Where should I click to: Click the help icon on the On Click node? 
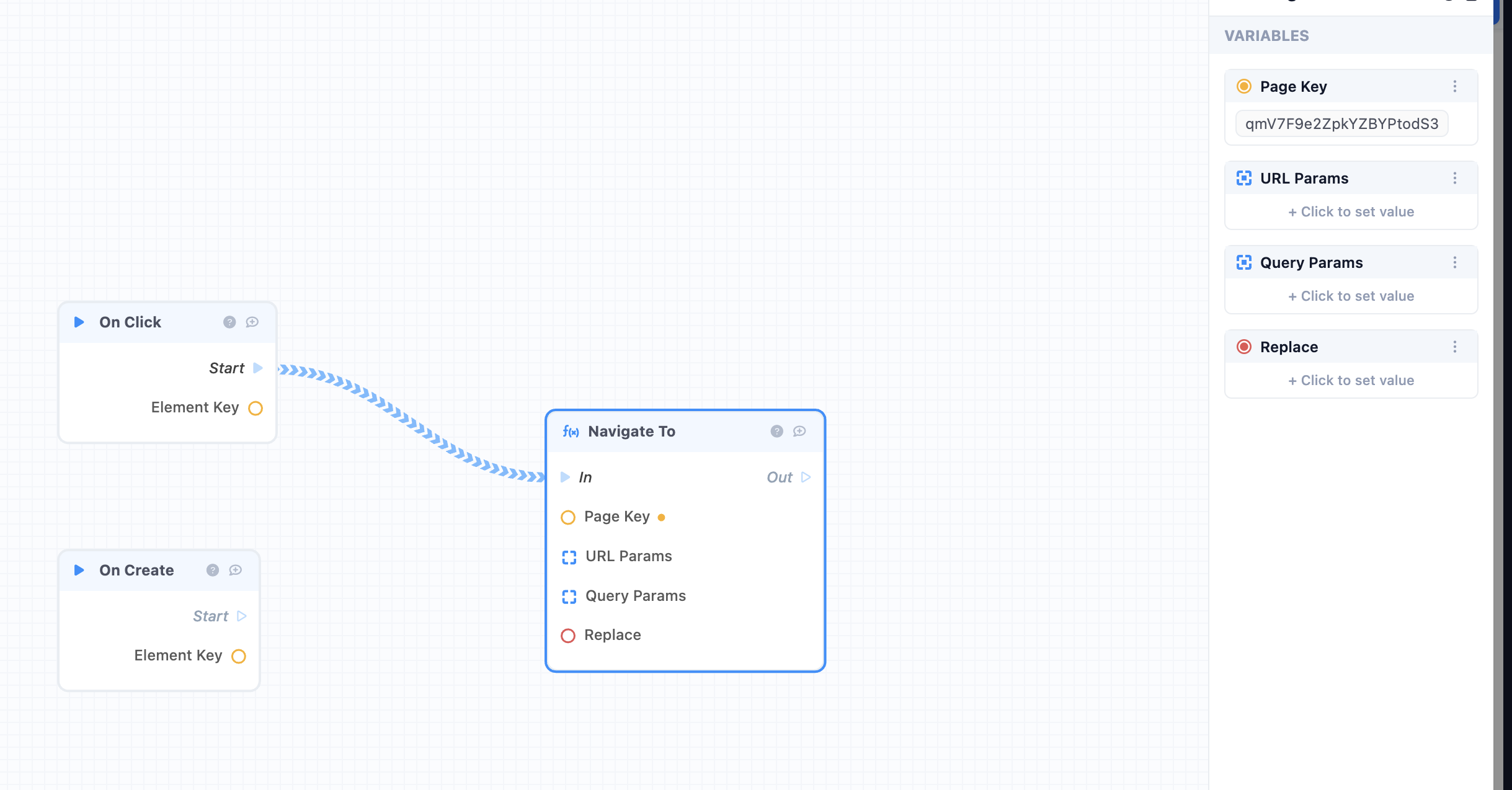click(229, 321)
